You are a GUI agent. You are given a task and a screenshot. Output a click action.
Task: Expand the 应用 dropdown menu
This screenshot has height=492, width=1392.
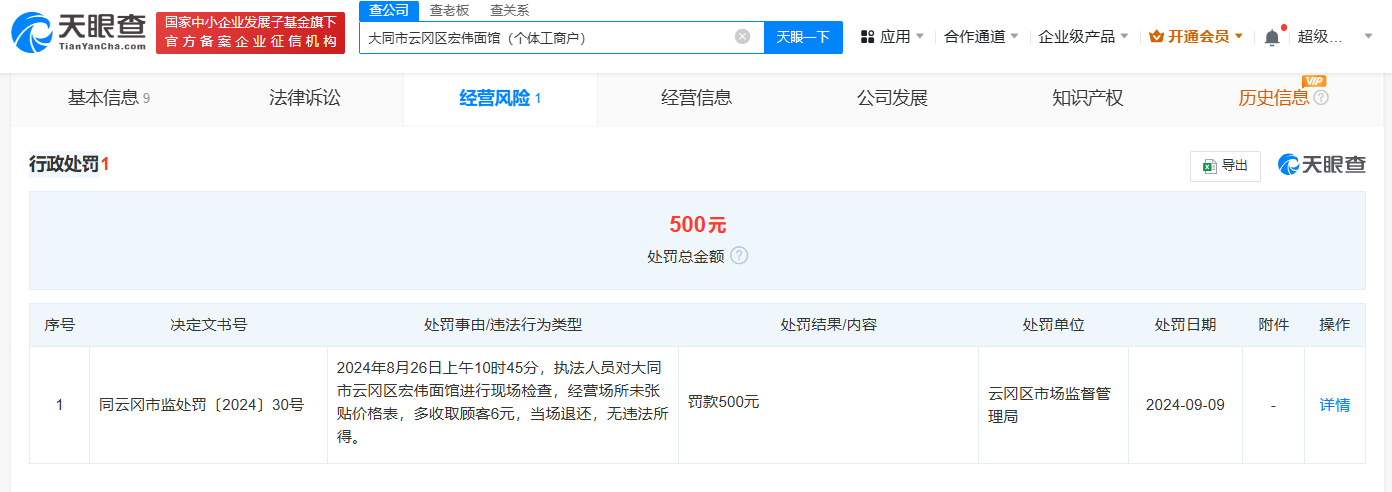(x=892, y=37)
